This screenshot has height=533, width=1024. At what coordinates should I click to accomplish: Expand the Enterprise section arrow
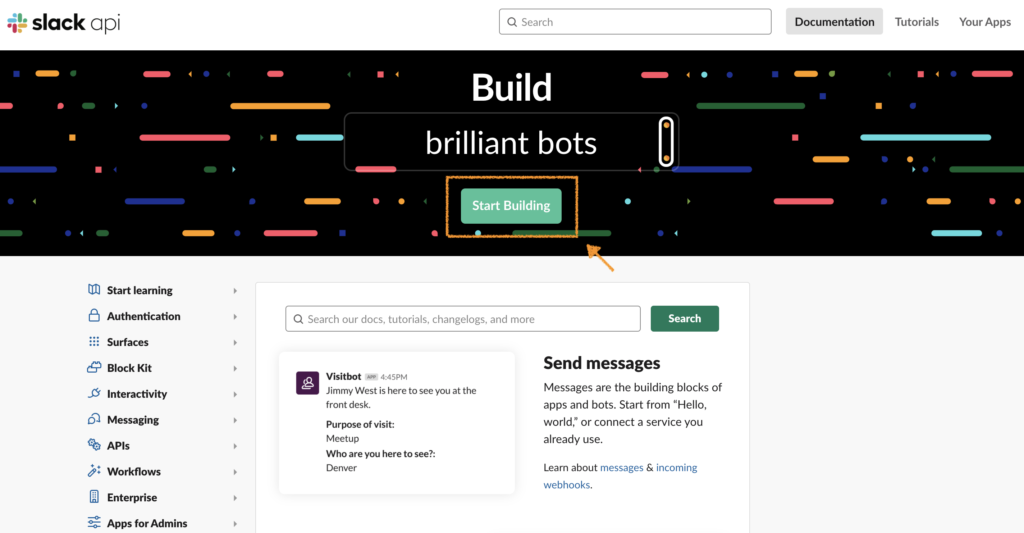pyautogui.click(x=235, y=498)
